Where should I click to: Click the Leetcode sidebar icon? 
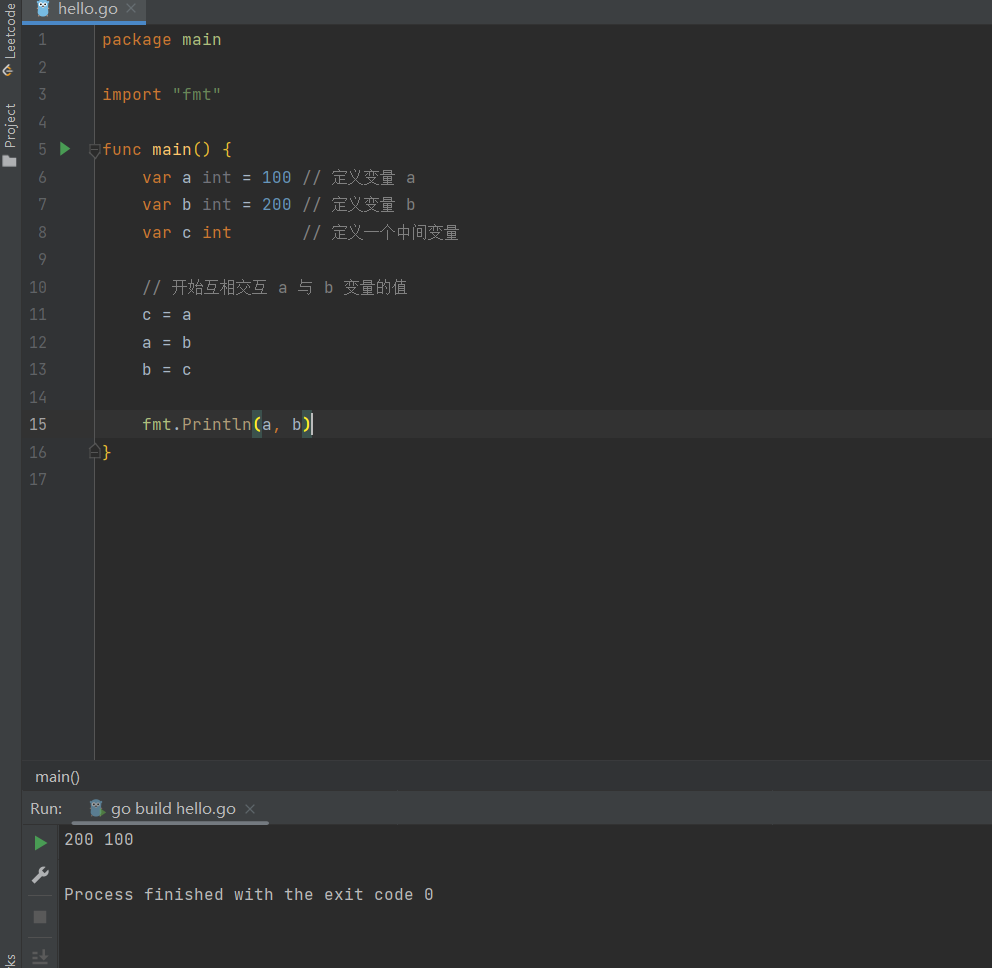click(x=9, y=70)
